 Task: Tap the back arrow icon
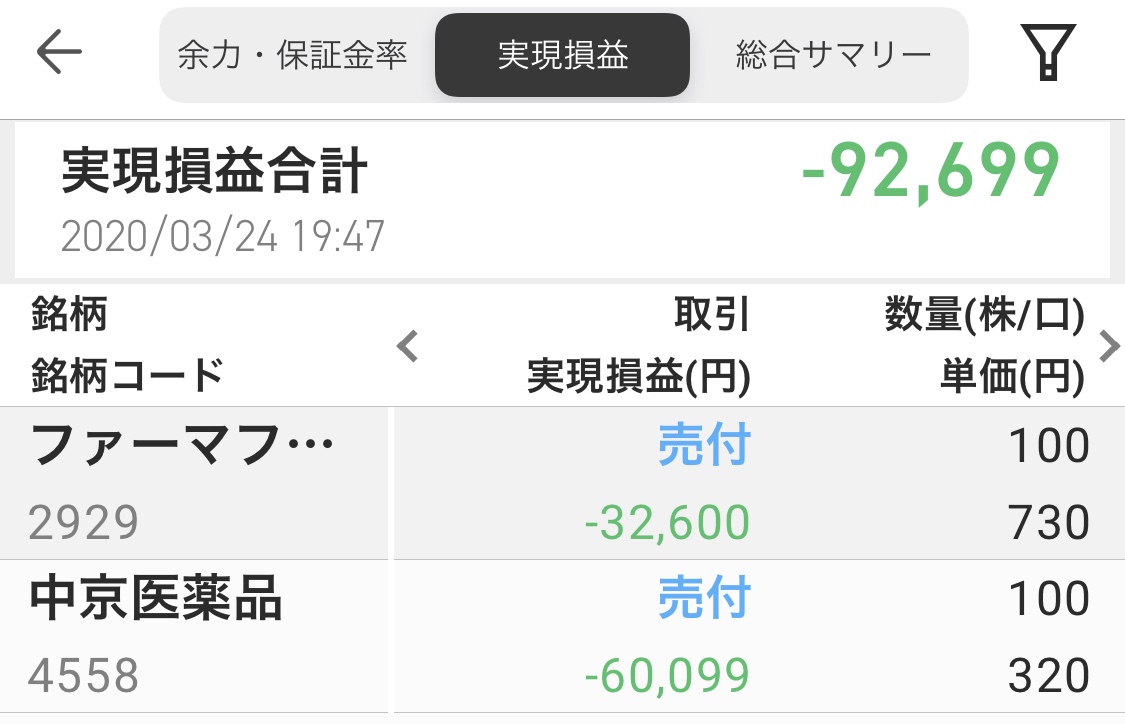59,52
